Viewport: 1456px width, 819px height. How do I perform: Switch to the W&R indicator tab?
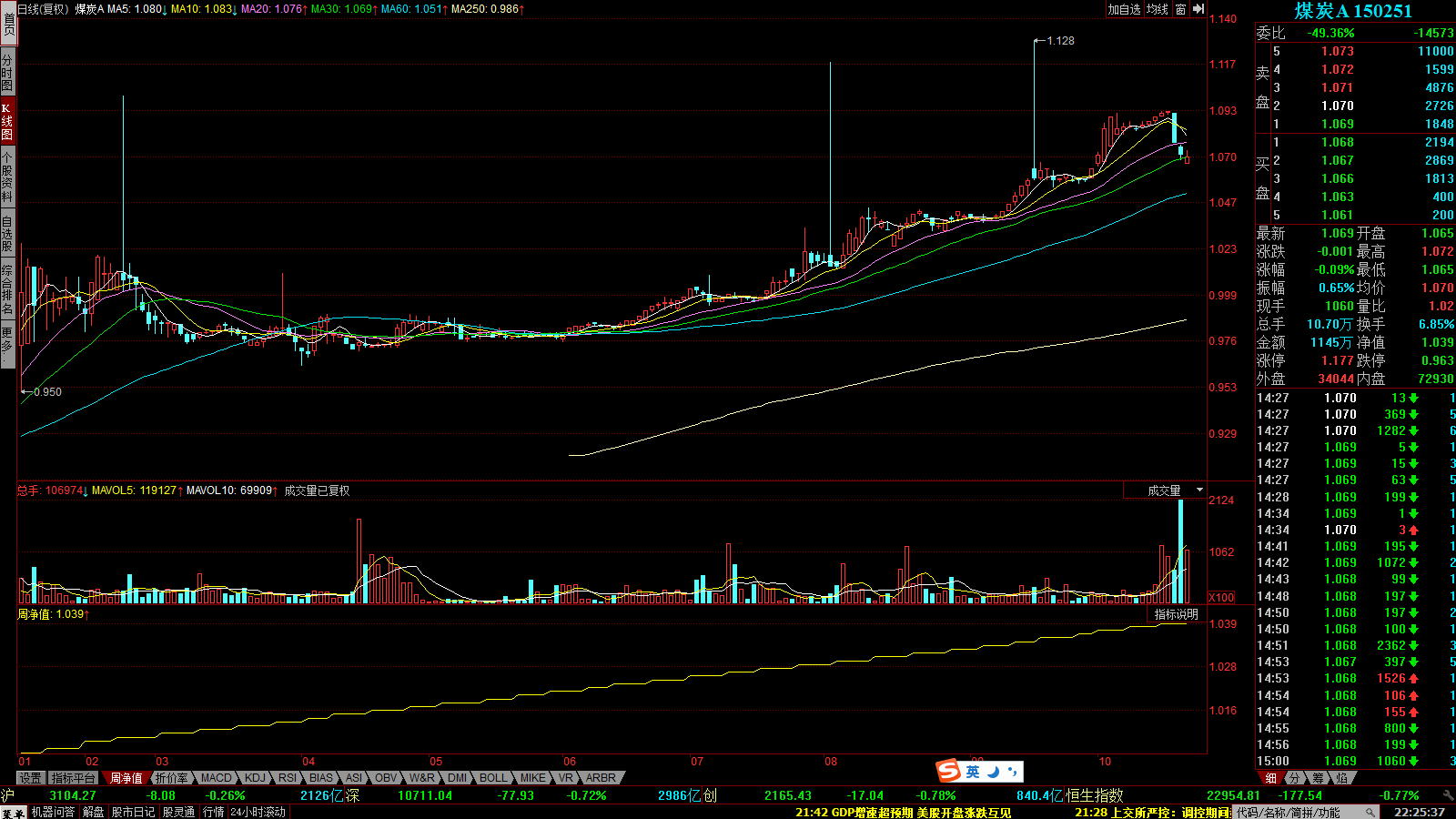tap(421, 778)
